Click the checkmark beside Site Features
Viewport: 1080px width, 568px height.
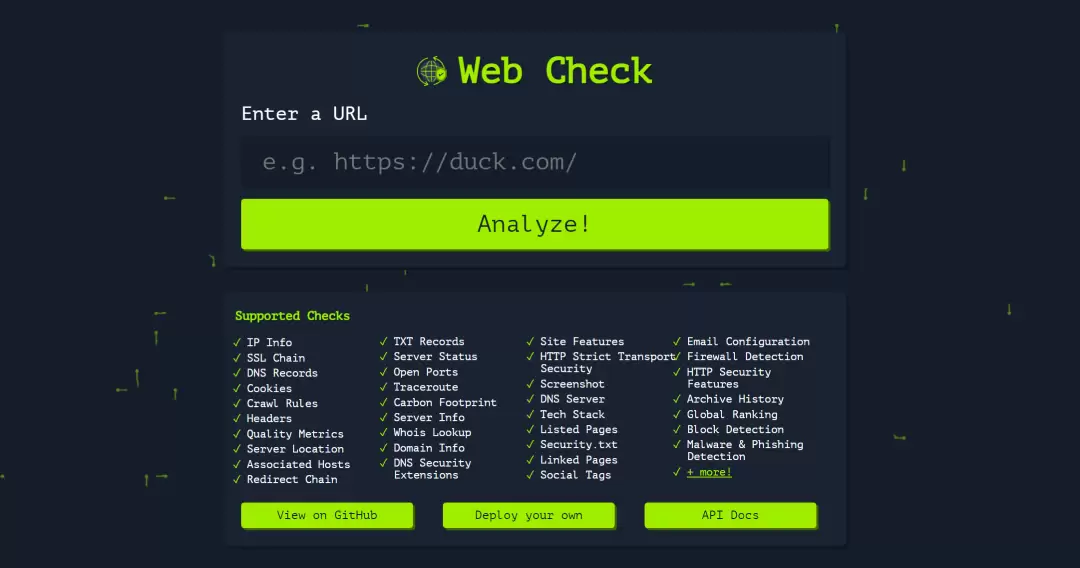click(530, 341)
